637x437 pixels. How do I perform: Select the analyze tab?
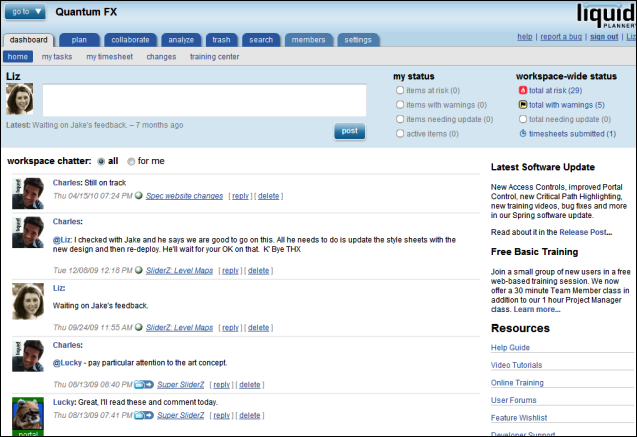tap(181, 40)
